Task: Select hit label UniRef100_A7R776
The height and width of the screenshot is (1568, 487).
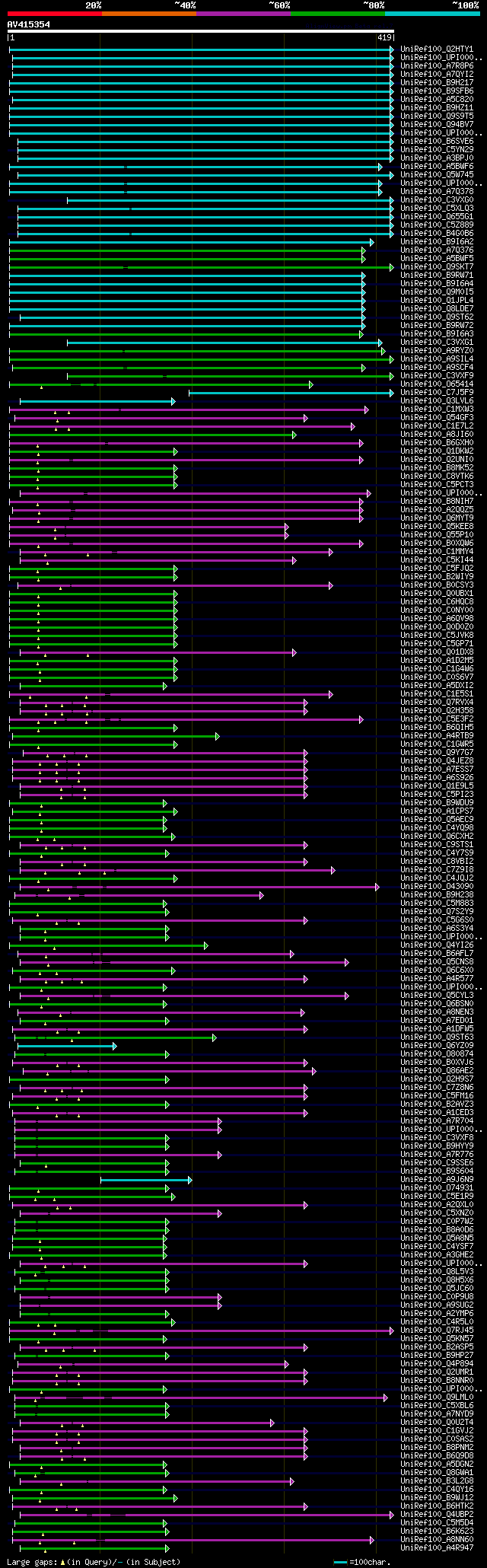Action: (x=437, y=1154)
